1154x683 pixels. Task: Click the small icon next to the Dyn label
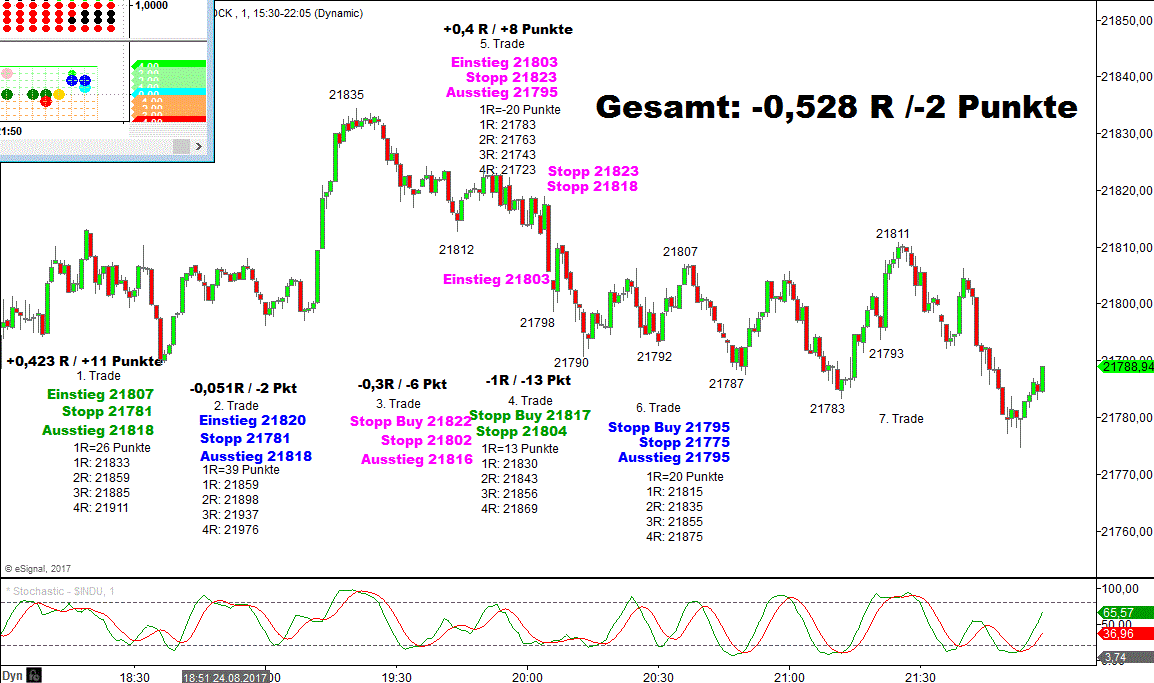point(34,677)
